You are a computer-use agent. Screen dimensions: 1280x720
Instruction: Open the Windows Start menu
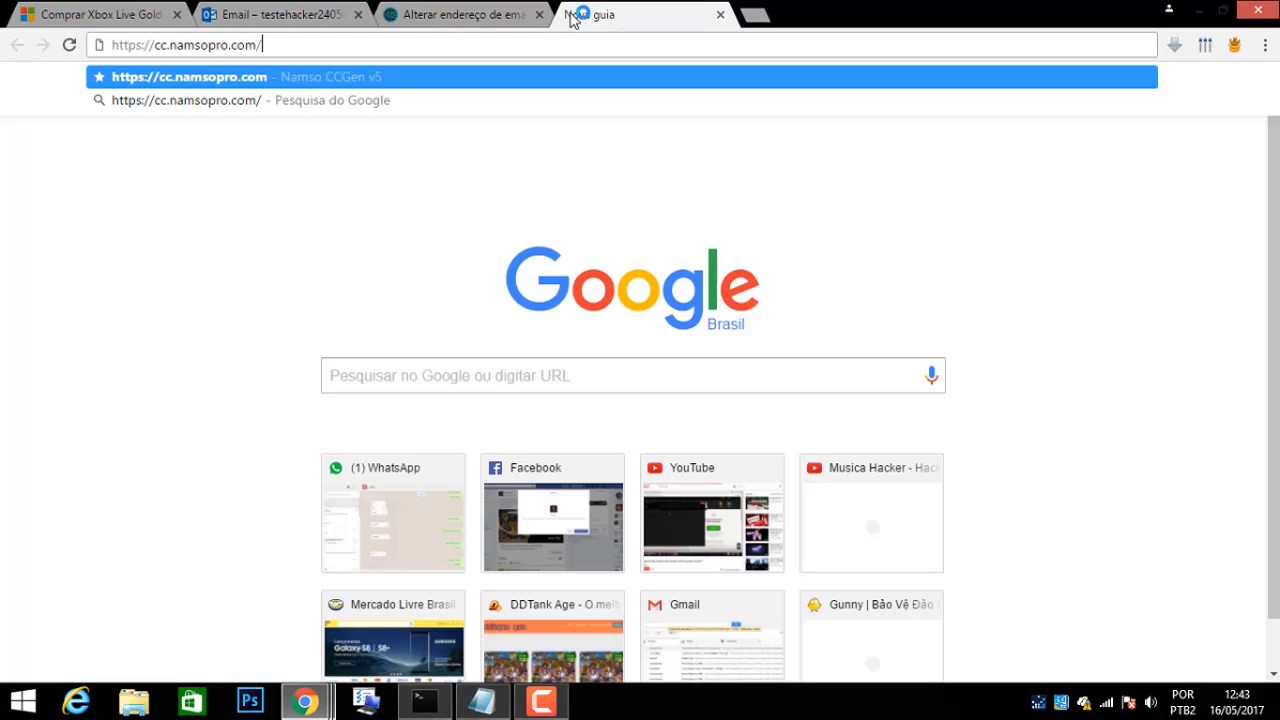pyautogui.click(x=23, y=701)
